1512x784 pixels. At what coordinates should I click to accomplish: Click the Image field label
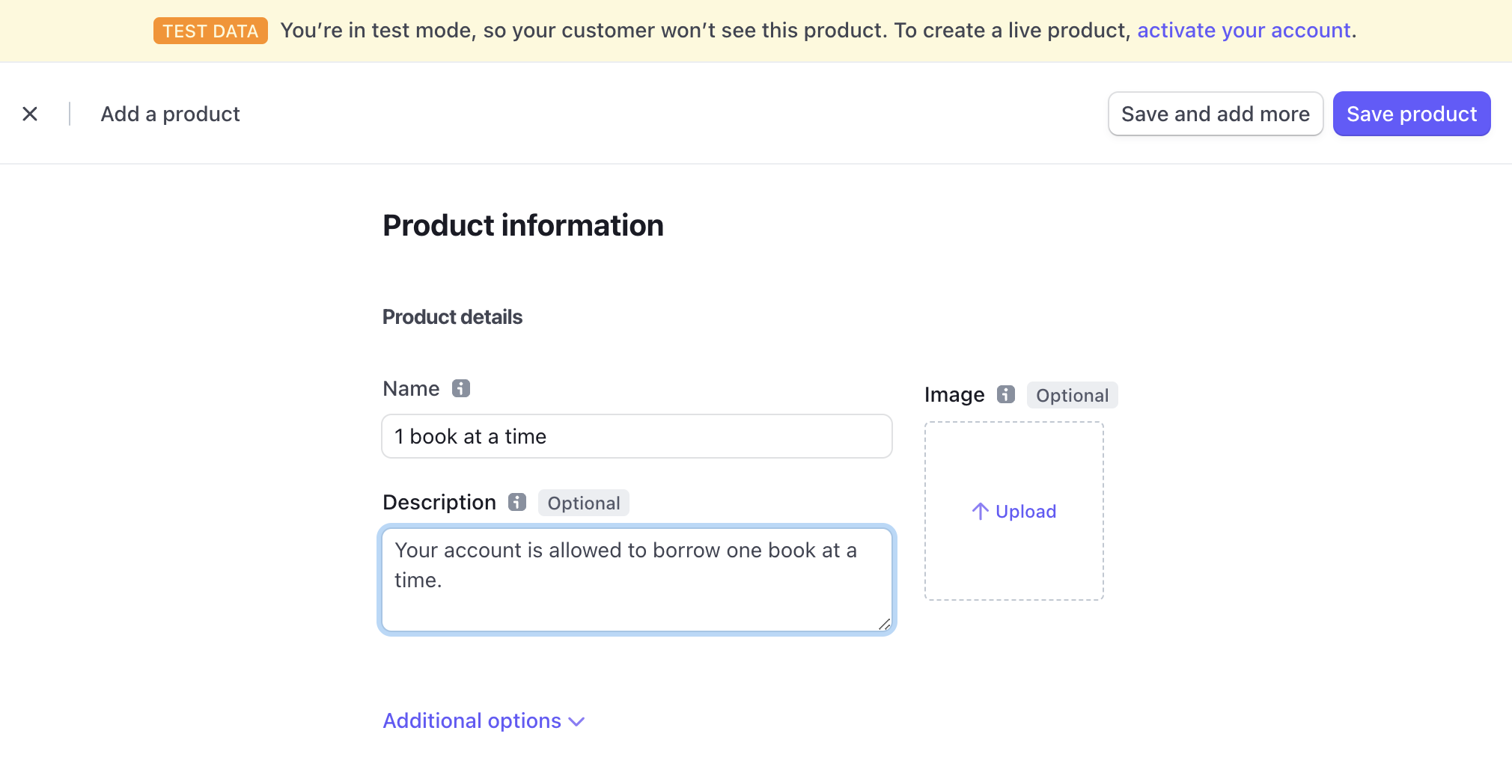point(954,394)
